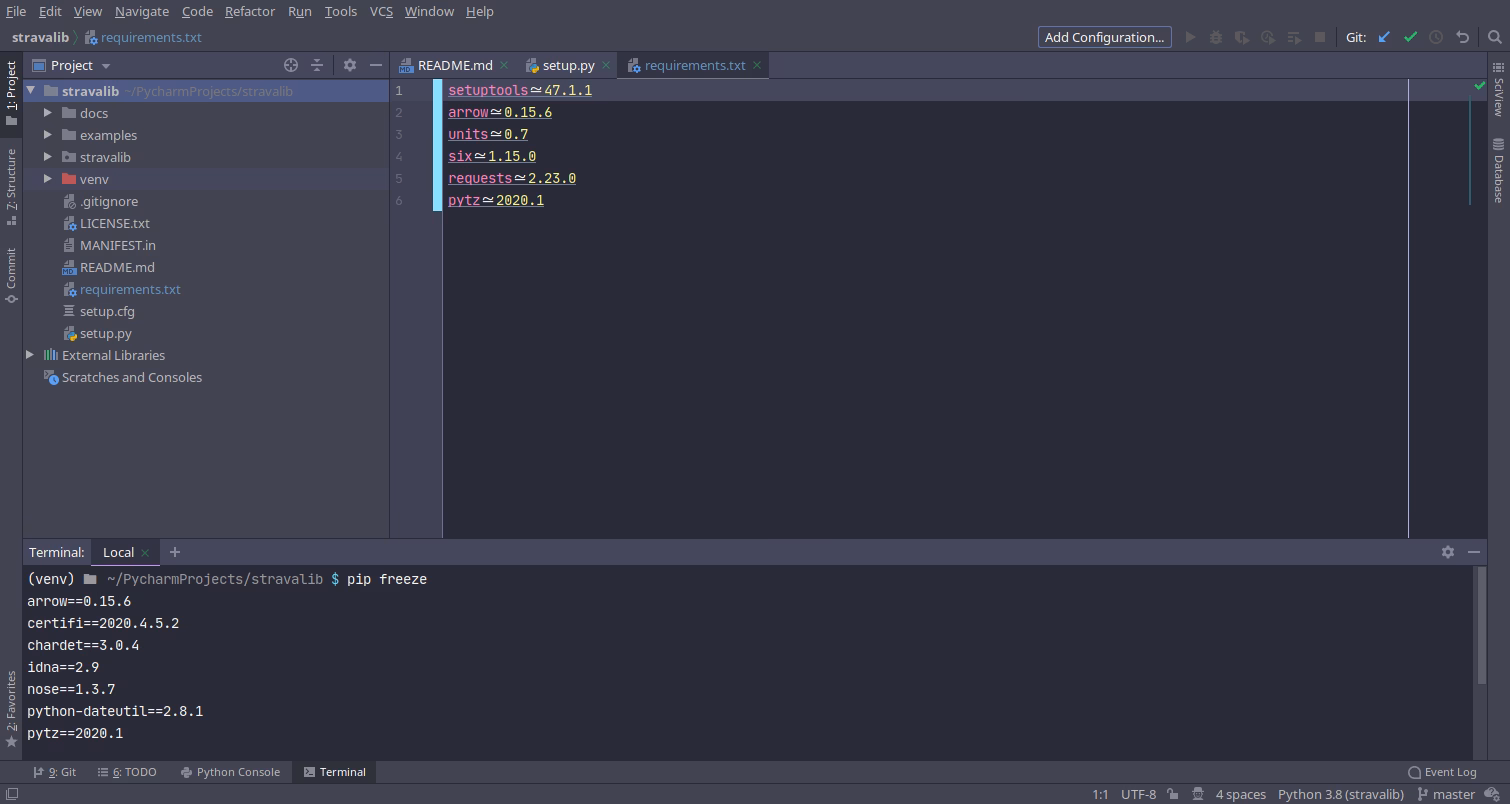Toggle soft-wrap via Terminal settings gear

coord(1448,551)
